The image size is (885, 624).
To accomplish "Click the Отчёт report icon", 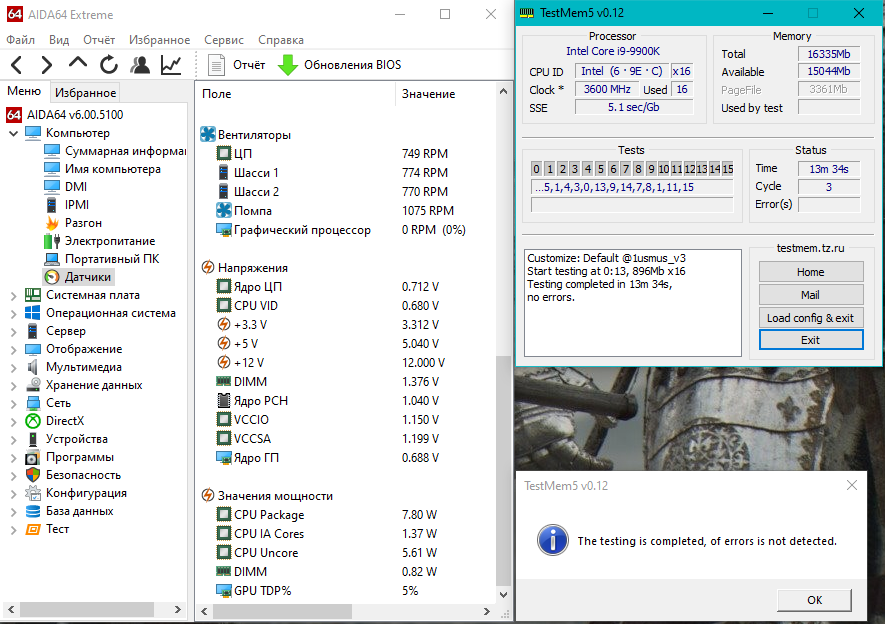I will (217, 65).
